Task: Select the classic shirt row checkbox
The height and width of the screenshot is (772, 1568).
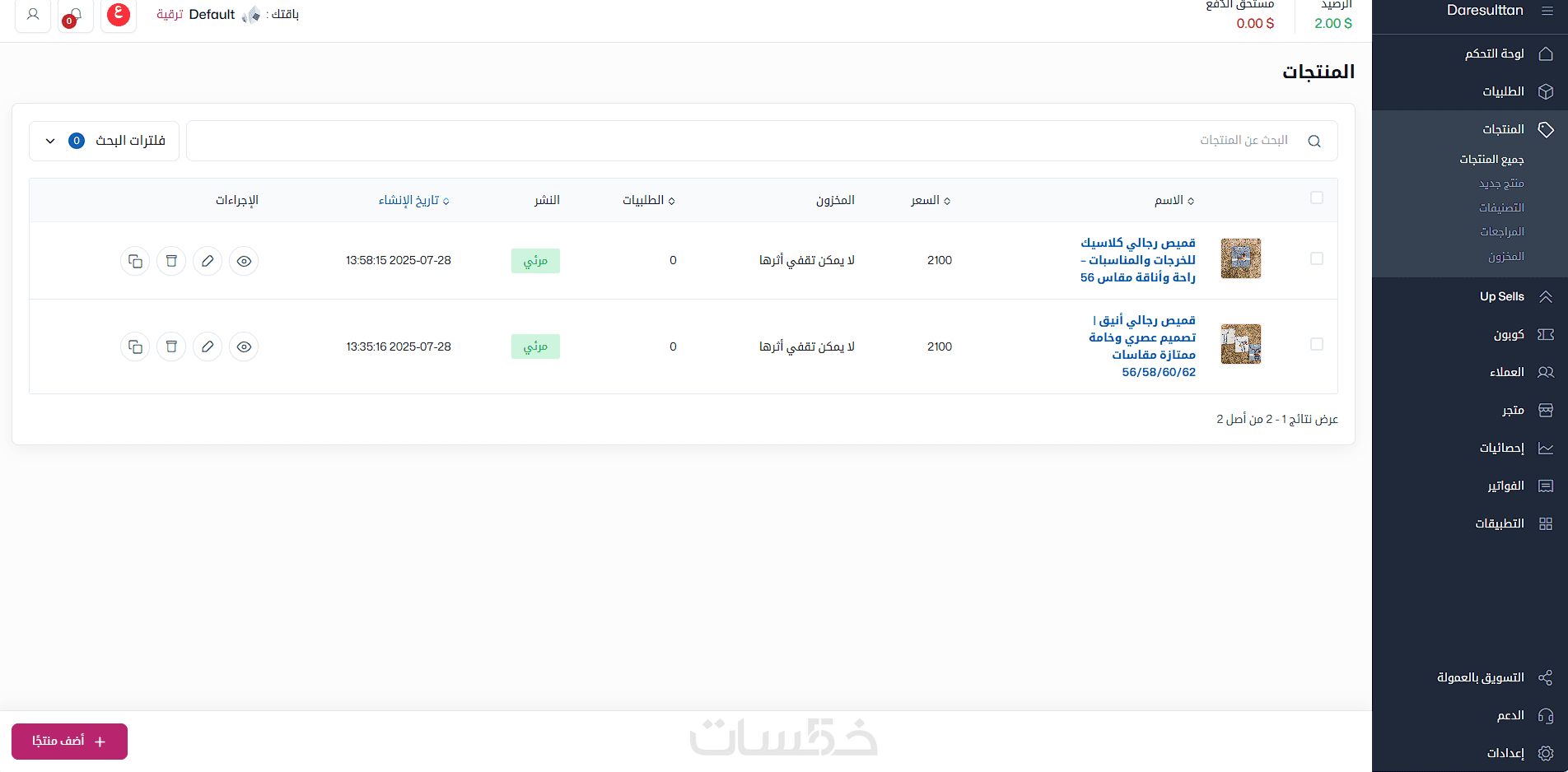Action: 1317,258
